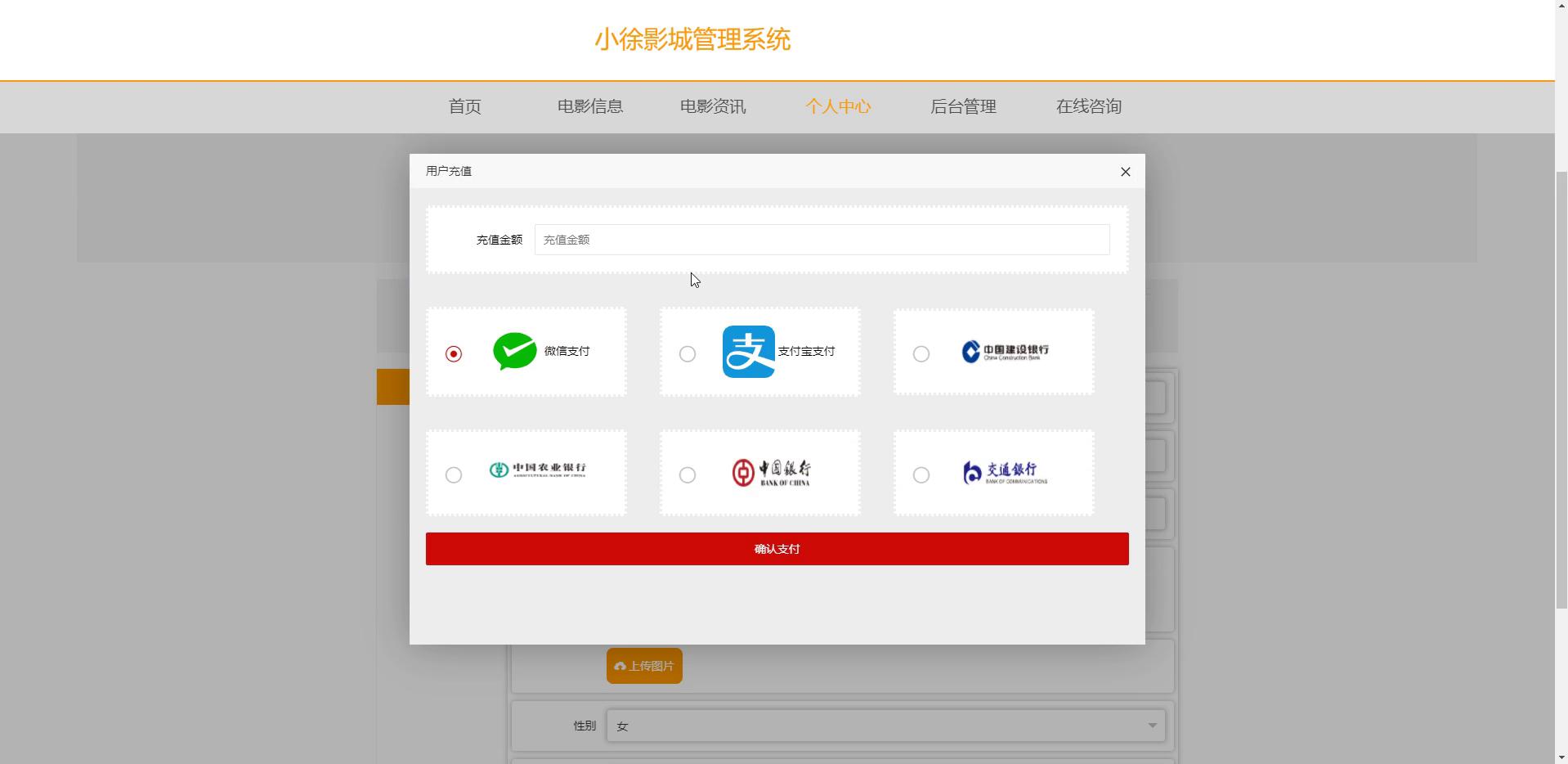Pick the Bank of Communications radio option
The height and width of the screenshot is (764, 1568).
tap(921, 475)
